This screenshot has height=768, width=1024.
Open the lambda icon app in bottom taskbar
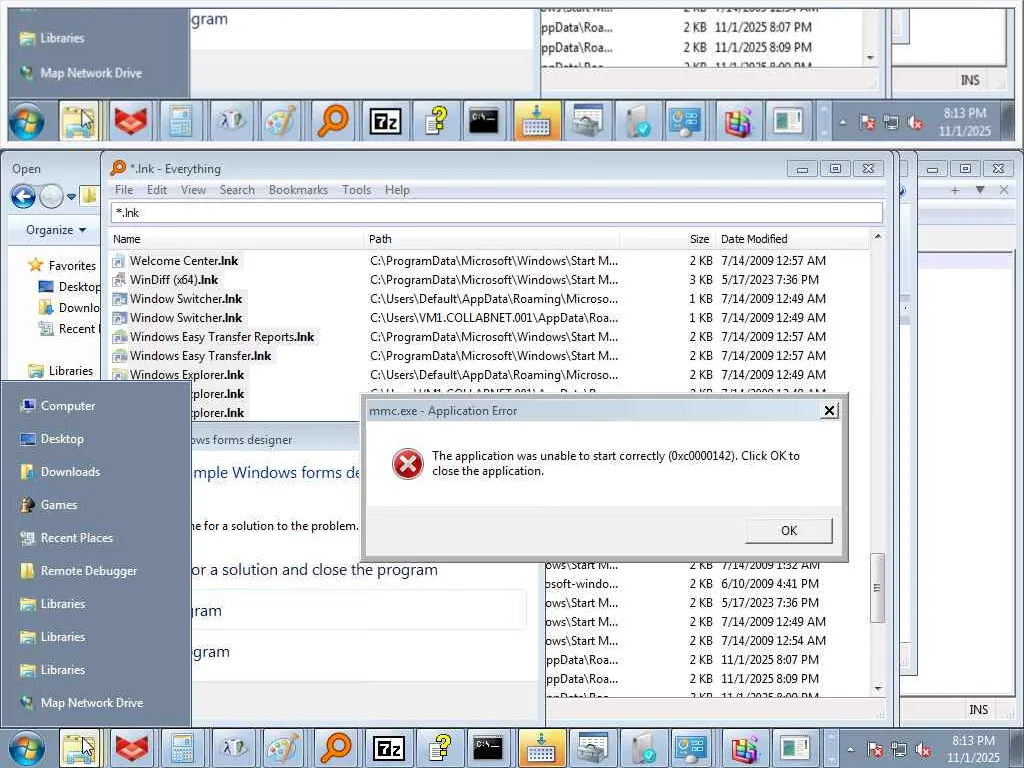pos(233,748)
